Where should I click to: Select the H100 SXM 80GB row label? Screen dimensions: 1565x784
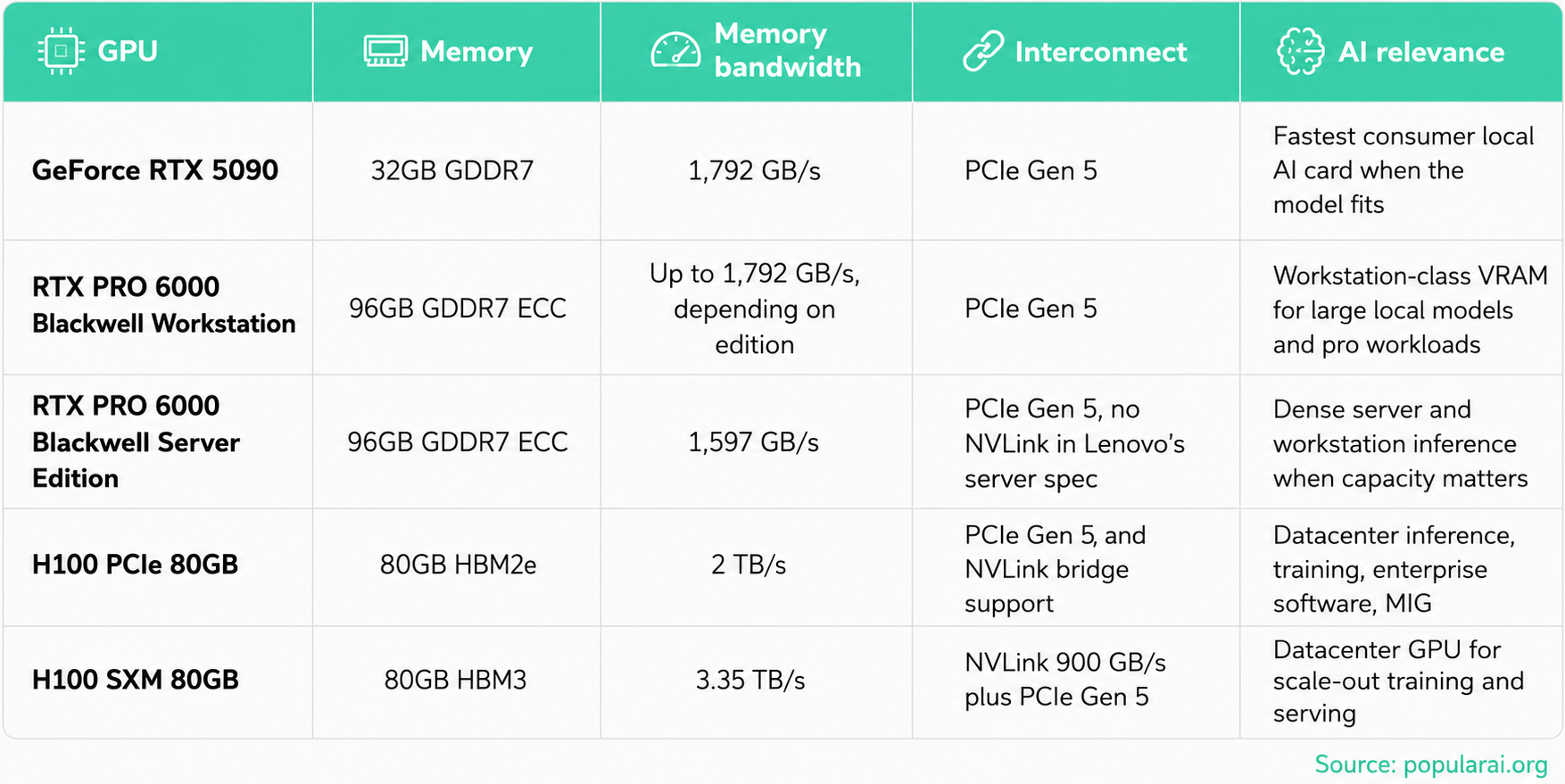click(x=136, y=680)
